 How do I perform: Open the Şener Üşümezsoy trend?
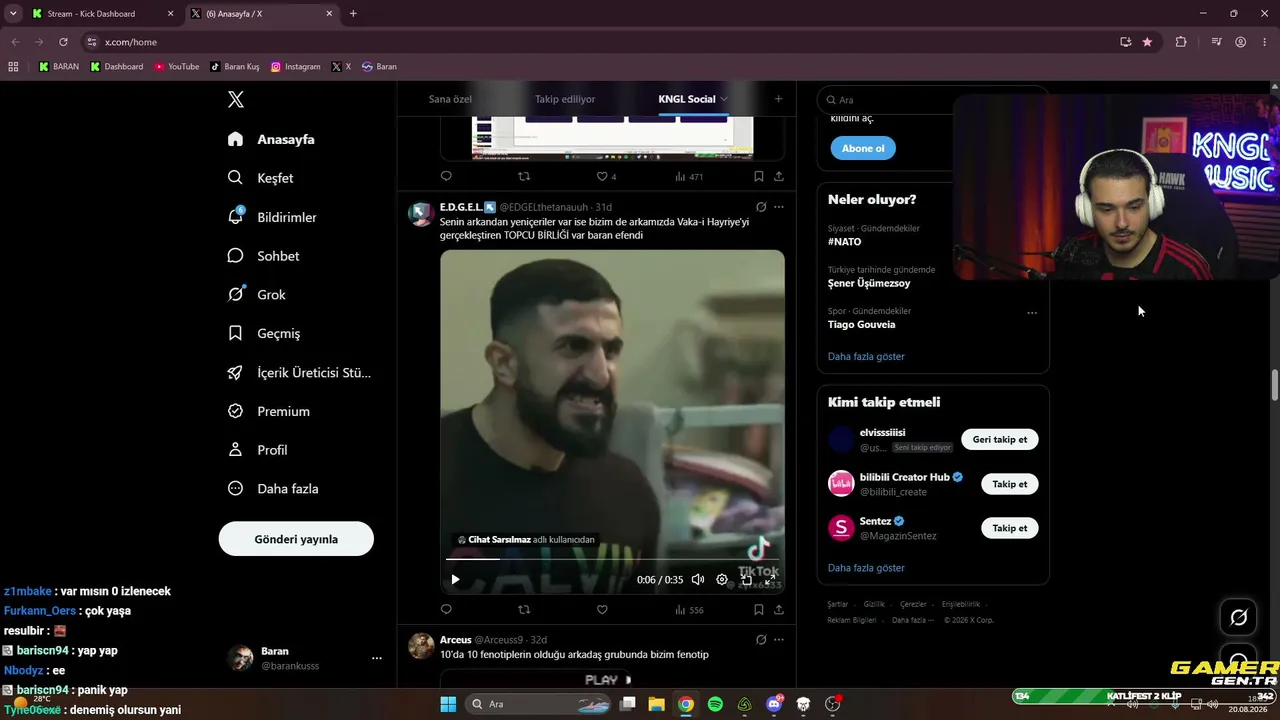coord(869,283)
